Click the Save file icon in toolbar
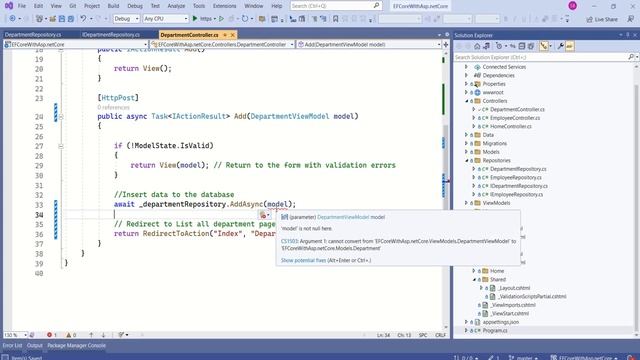 (62, 19)
